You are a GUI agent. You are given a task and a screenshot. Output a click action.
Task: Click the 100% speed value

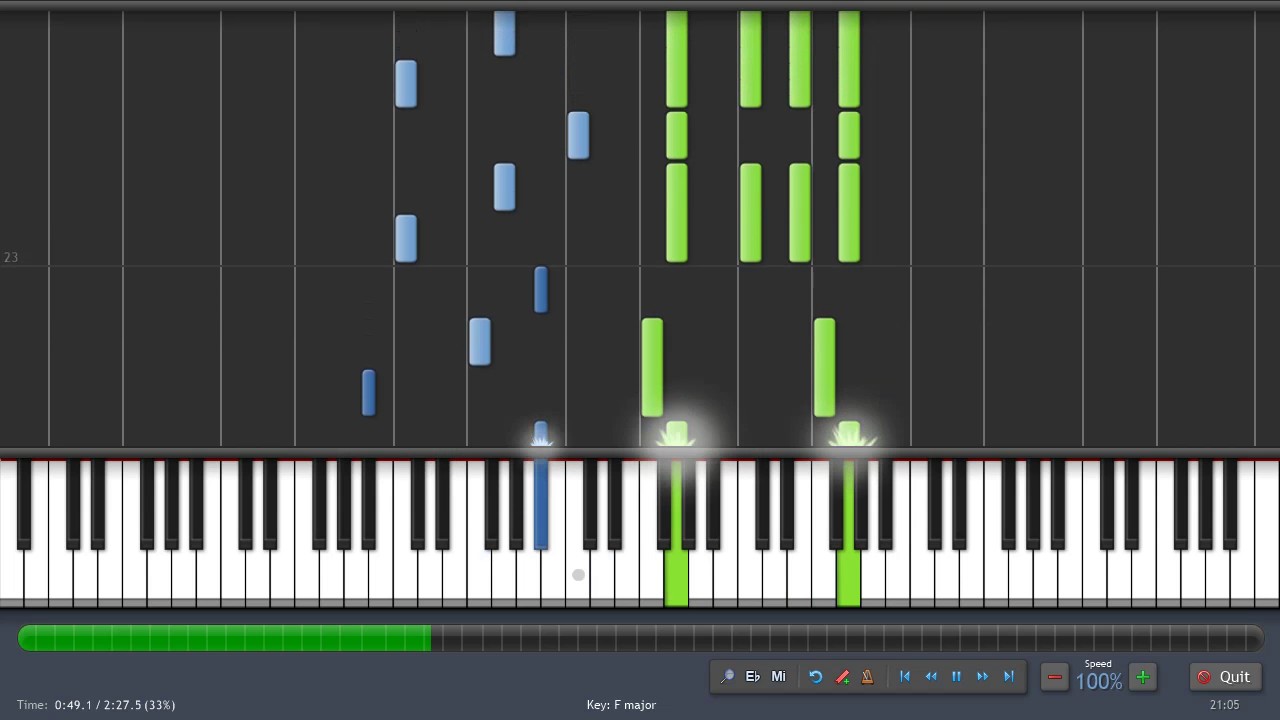click(x=1099, y=682)
